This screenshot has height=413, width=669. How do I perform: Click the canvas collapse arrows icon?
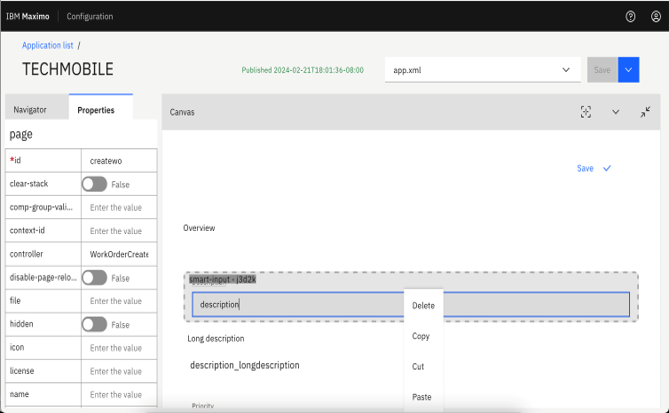pyautogui.click(x=646, y=112)
